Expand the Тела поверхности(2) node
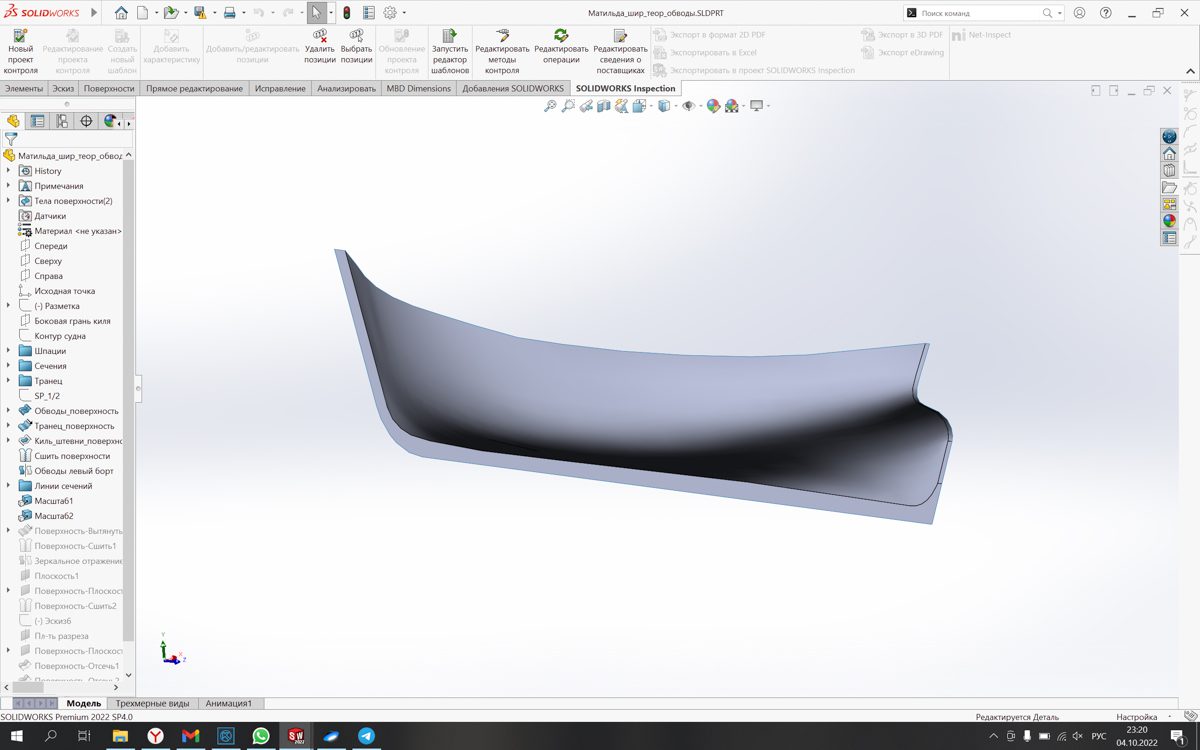Viewport: 1200px width, 750px height. (x=9, y=201)
